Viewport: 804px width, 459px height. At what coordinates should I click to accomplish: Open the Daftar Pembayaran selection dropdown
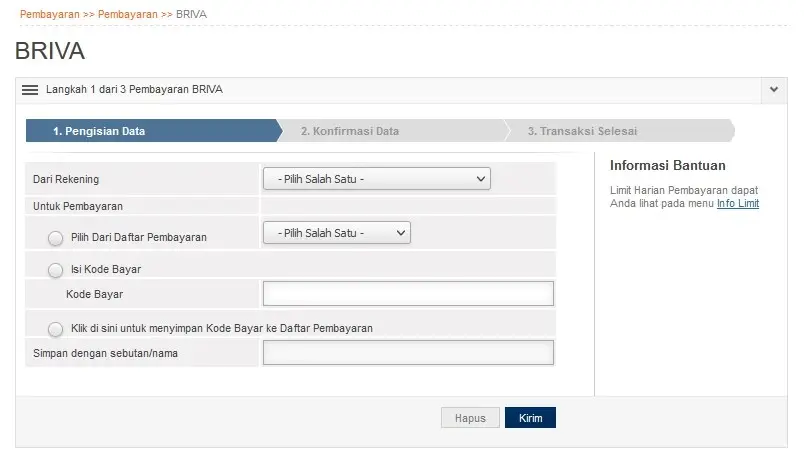point(336,232)
